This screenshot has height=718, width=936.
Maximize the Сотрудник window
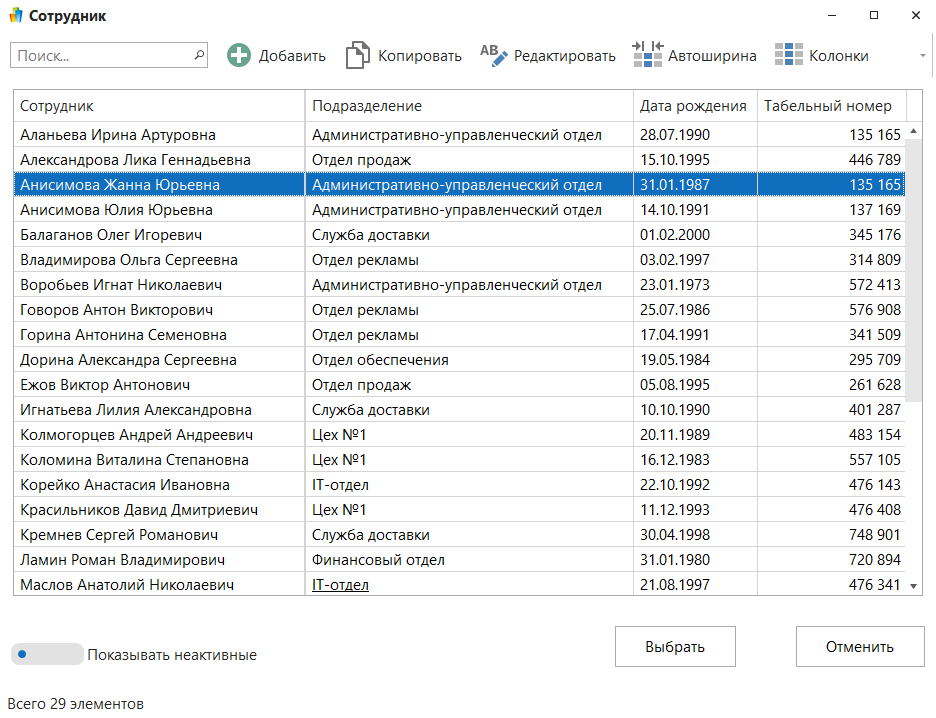pos(873,16)
